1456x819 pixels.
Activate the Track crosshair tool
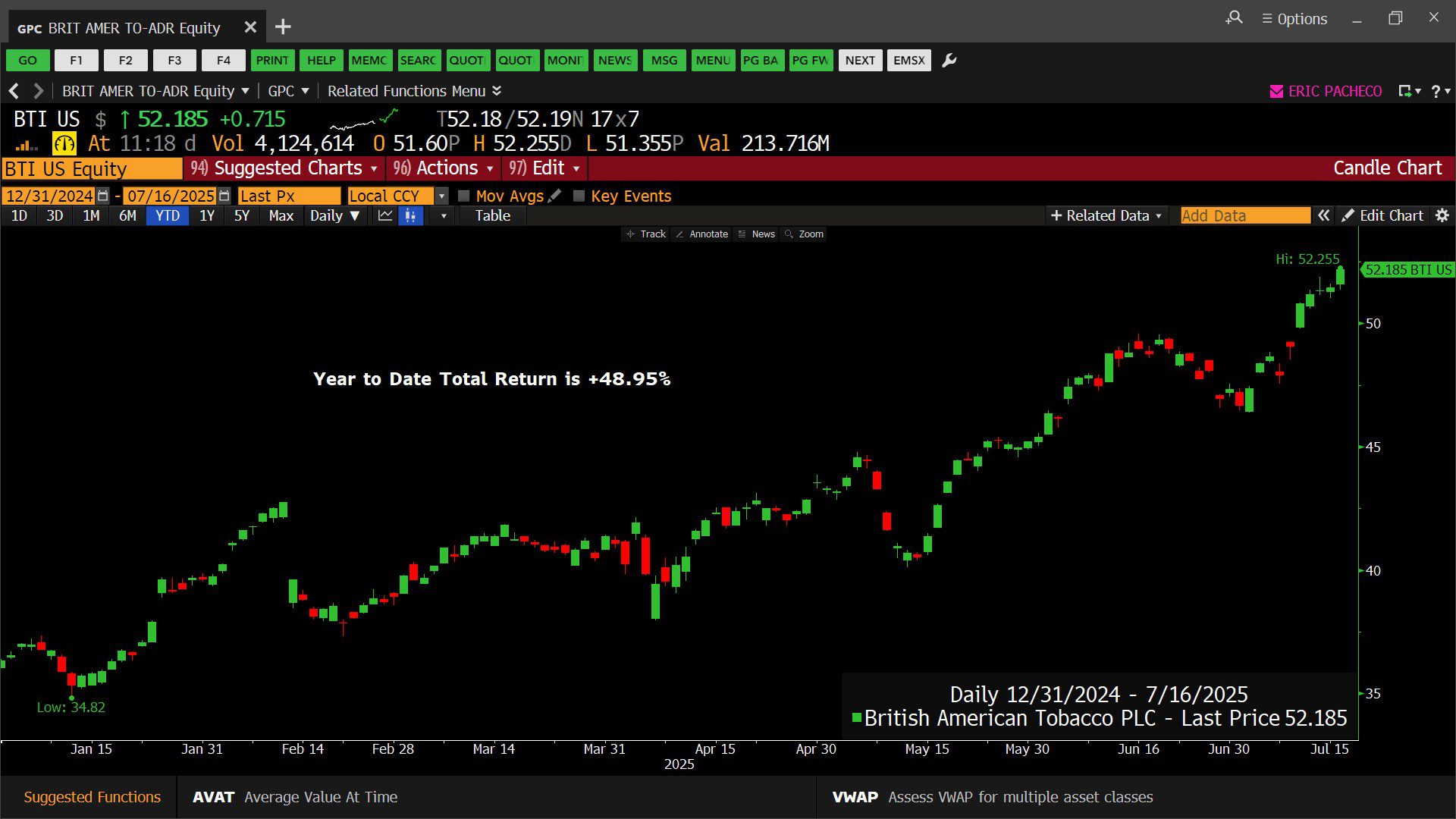pyautogui.click(x=645, y=234)
